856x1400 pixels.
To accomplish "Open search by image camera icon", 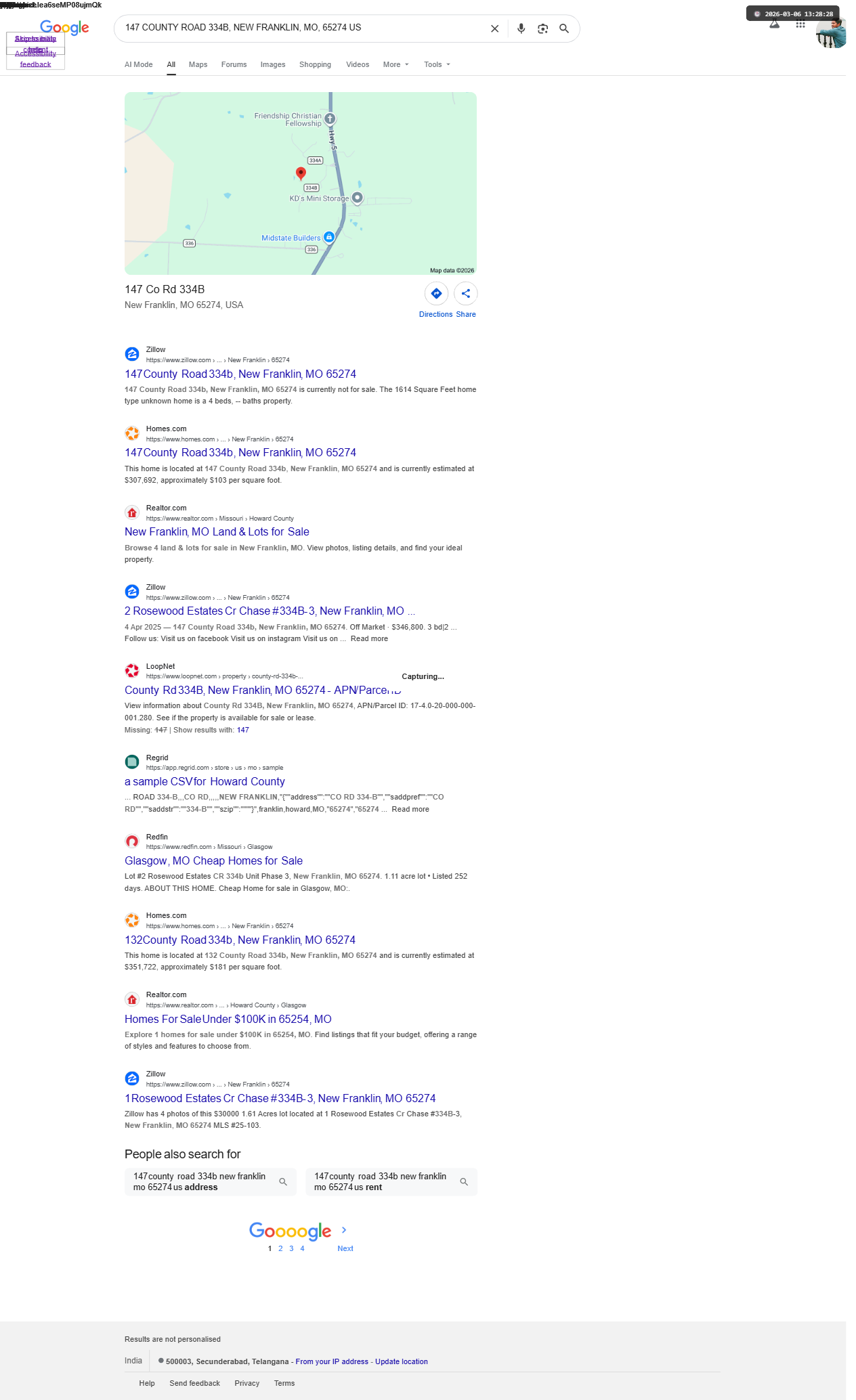I will [542, 28].
